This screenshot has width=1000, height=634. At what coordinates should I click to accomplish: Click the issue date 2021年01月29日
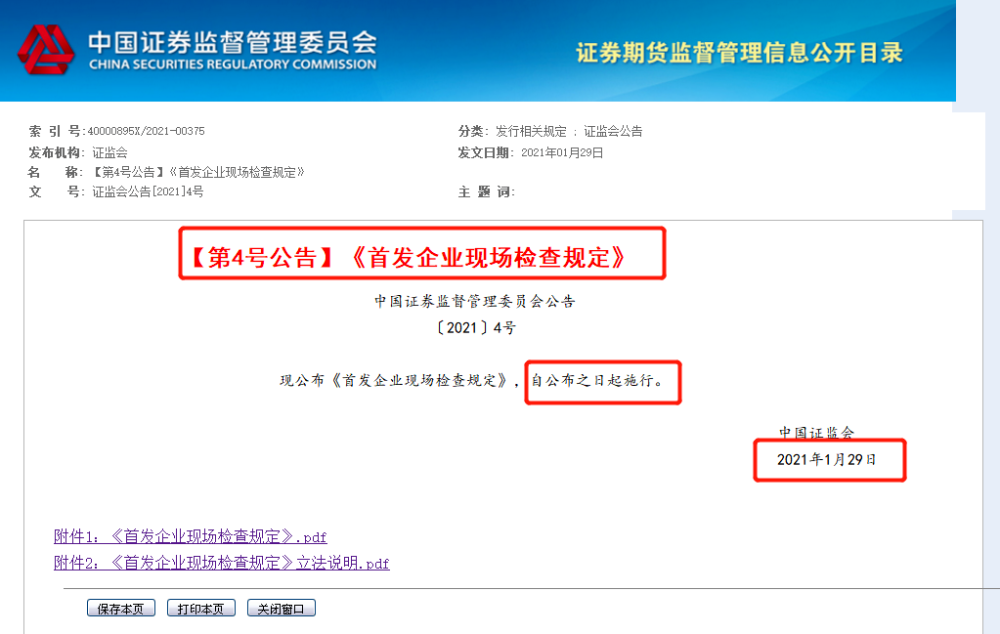562,152
